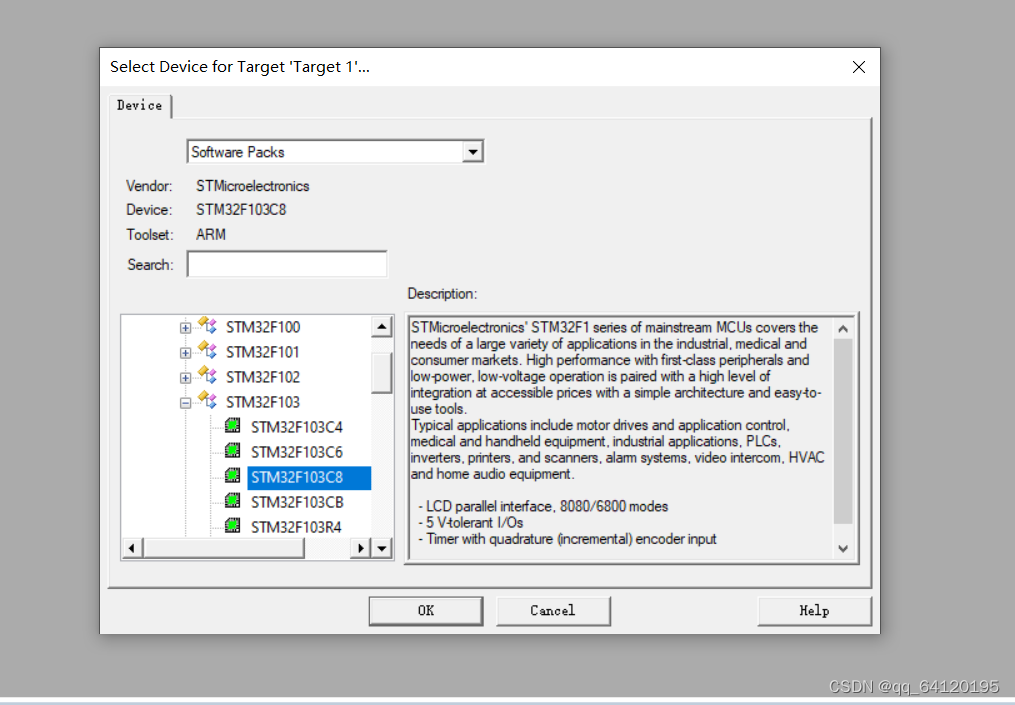Click the vendor name STMicroelectronics

[x=252, y=186]
